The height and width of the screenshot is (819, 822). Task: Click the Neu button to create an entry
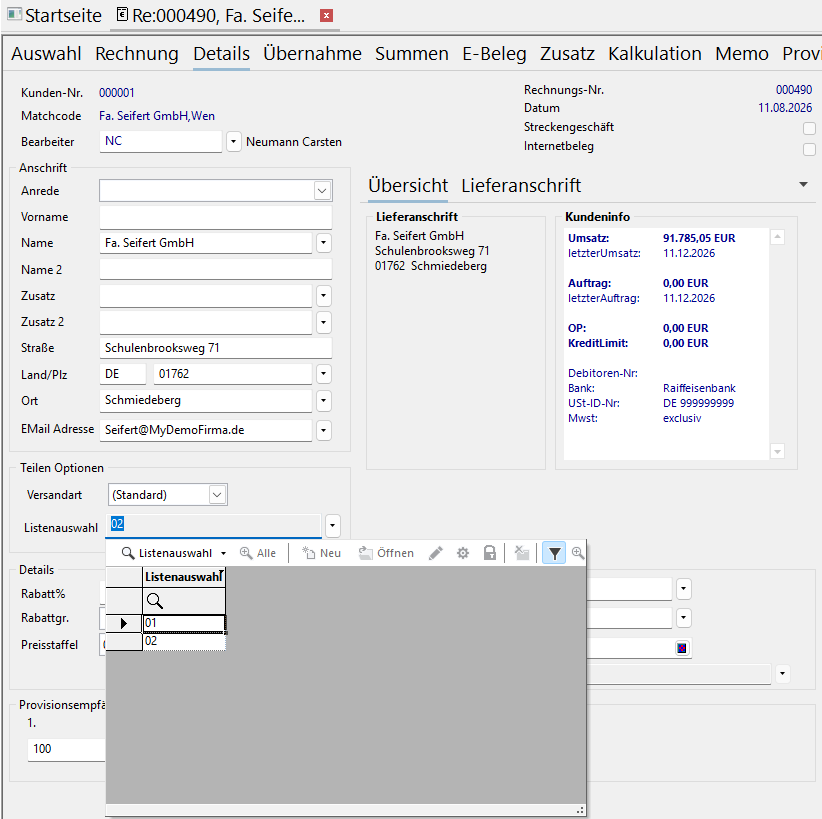click(322, 553)
